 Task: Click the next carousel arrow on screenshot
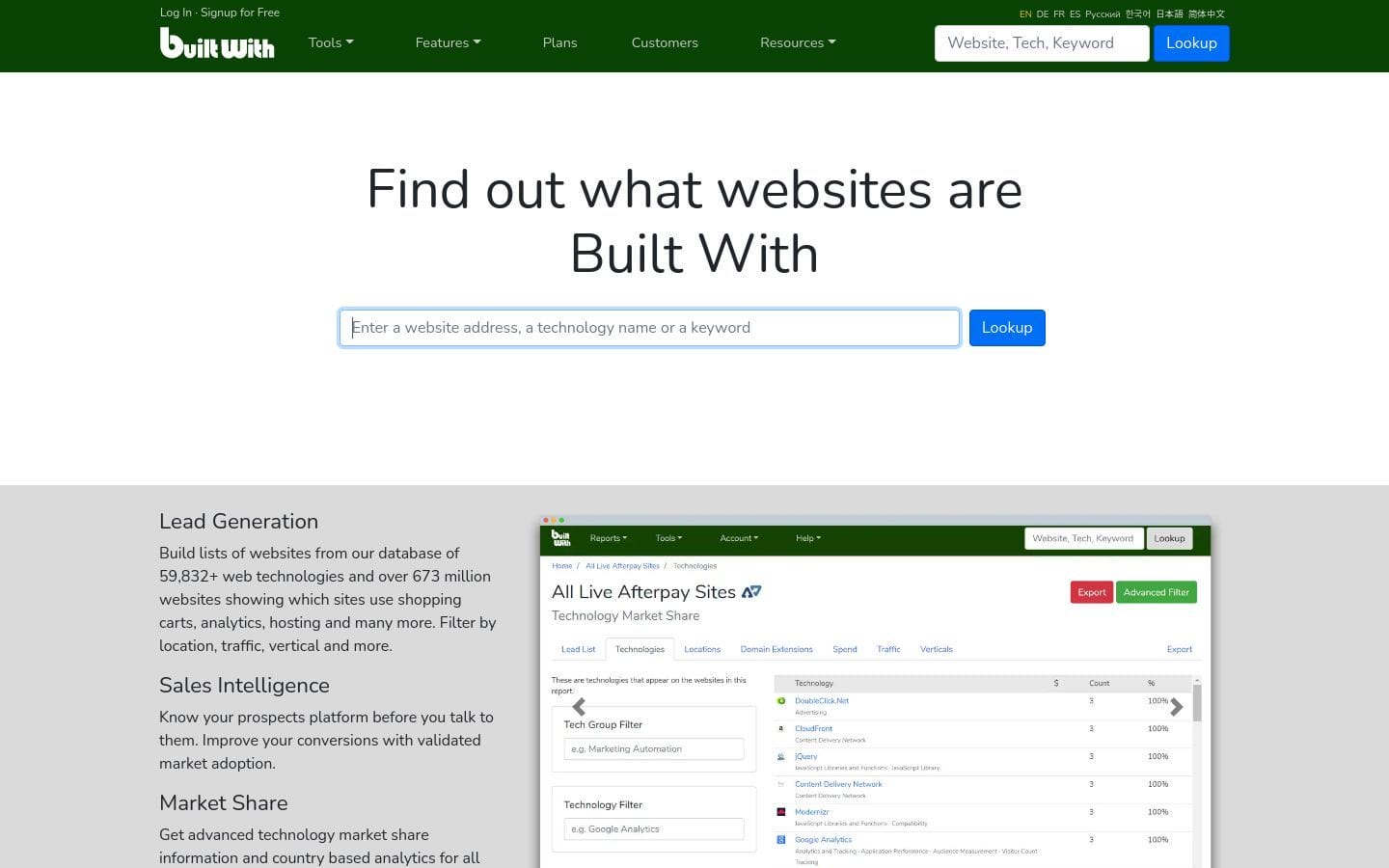tap(1176, 707)
